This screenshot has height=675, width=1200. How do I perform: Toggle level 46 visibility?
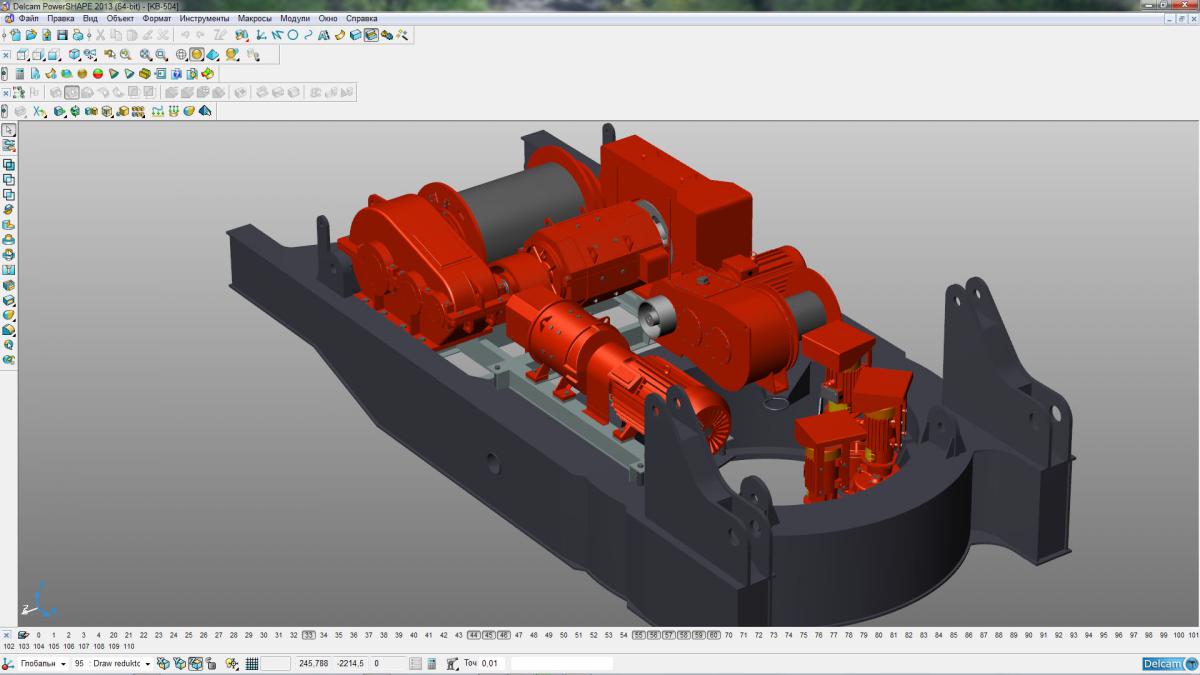(x=503, y=635)
